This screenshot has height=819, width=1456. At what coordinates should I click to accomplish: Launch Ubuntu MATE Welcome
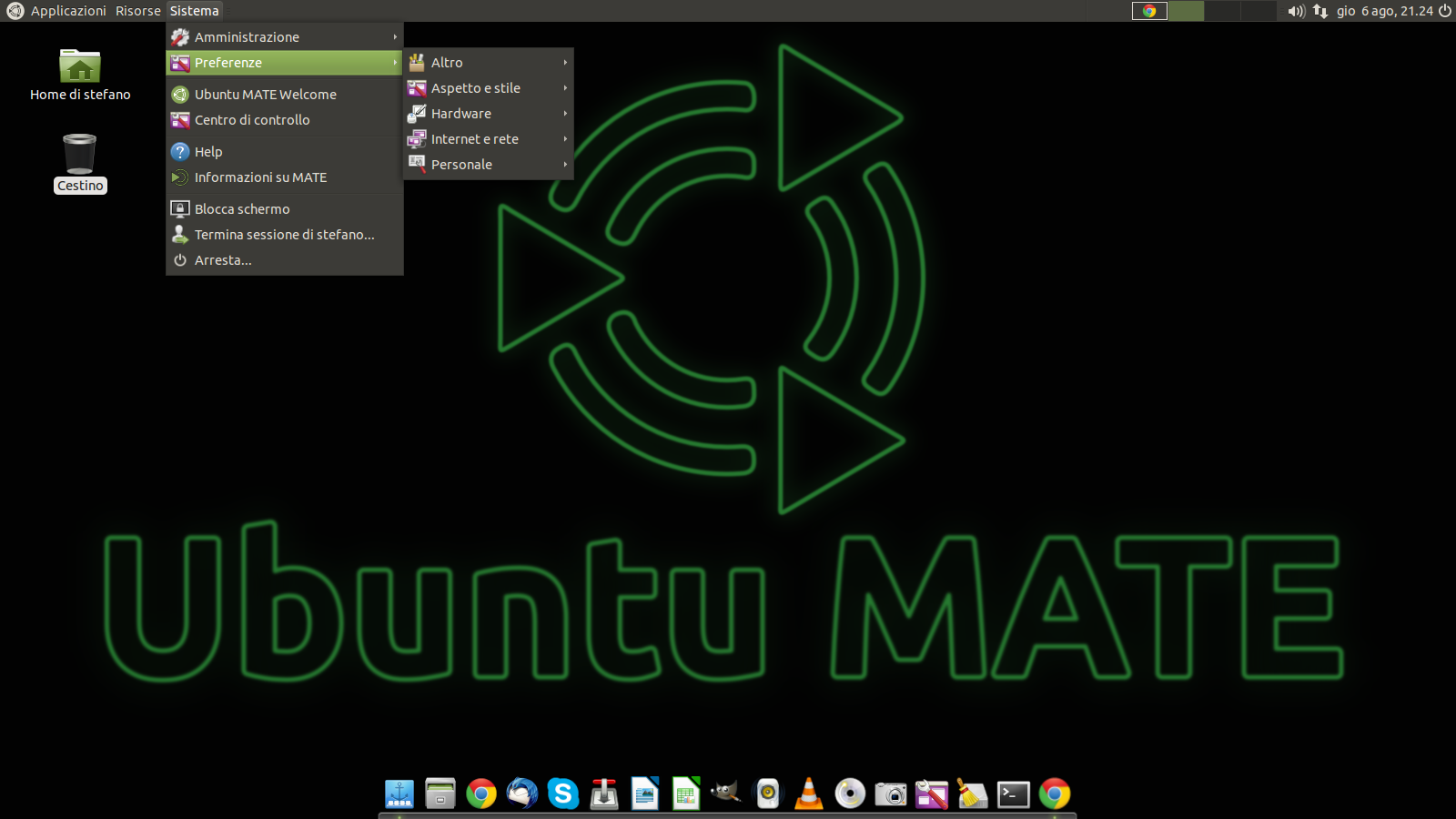tap(285, 95)
